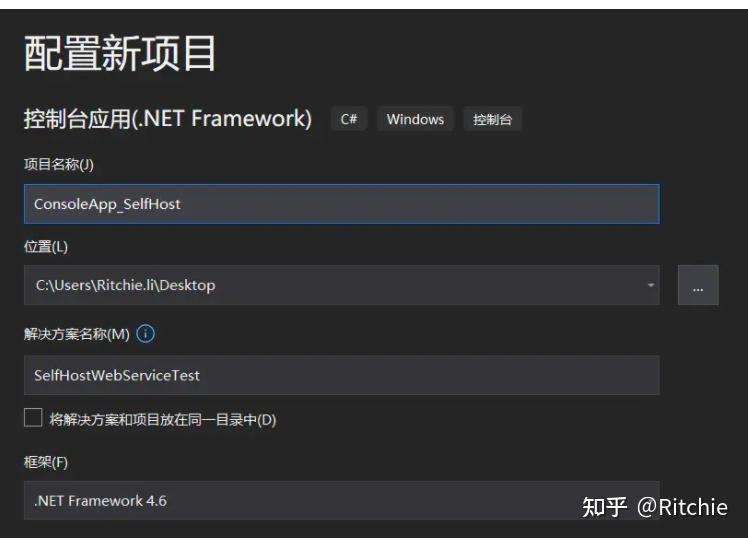Click the solution name field SelfHostWebServiceTest

(x=342, y=375)
